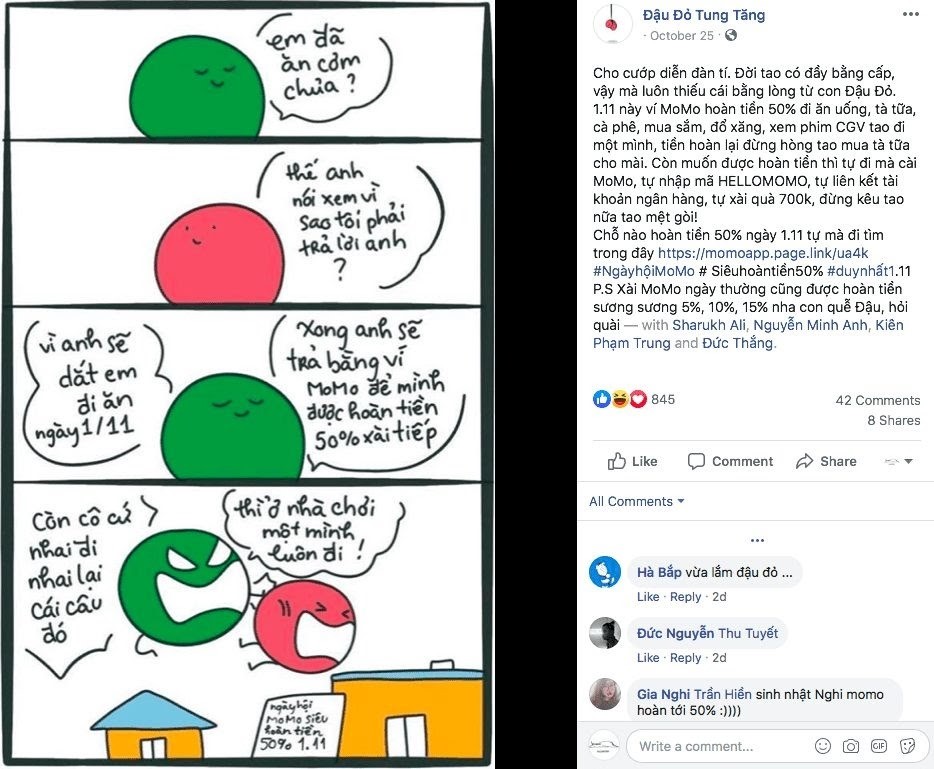Open the post options three-dot menu
Image resolution: width=934 pixels, height=769 pixels.
pos(910,14)
